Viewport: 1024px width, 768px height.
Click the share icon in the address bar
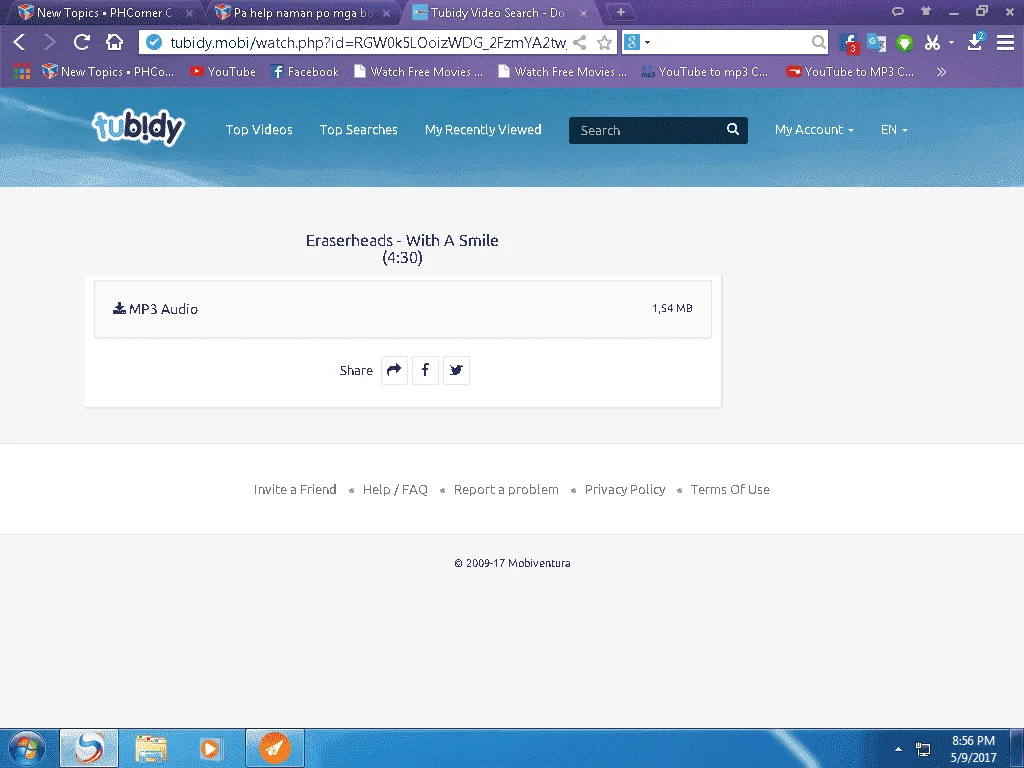pos(579,43)
